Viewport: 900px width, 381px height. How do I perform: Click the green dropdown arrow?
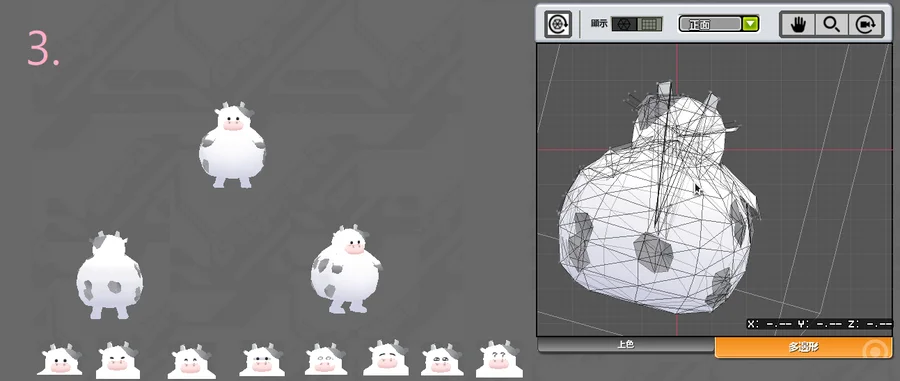[750, 24]
